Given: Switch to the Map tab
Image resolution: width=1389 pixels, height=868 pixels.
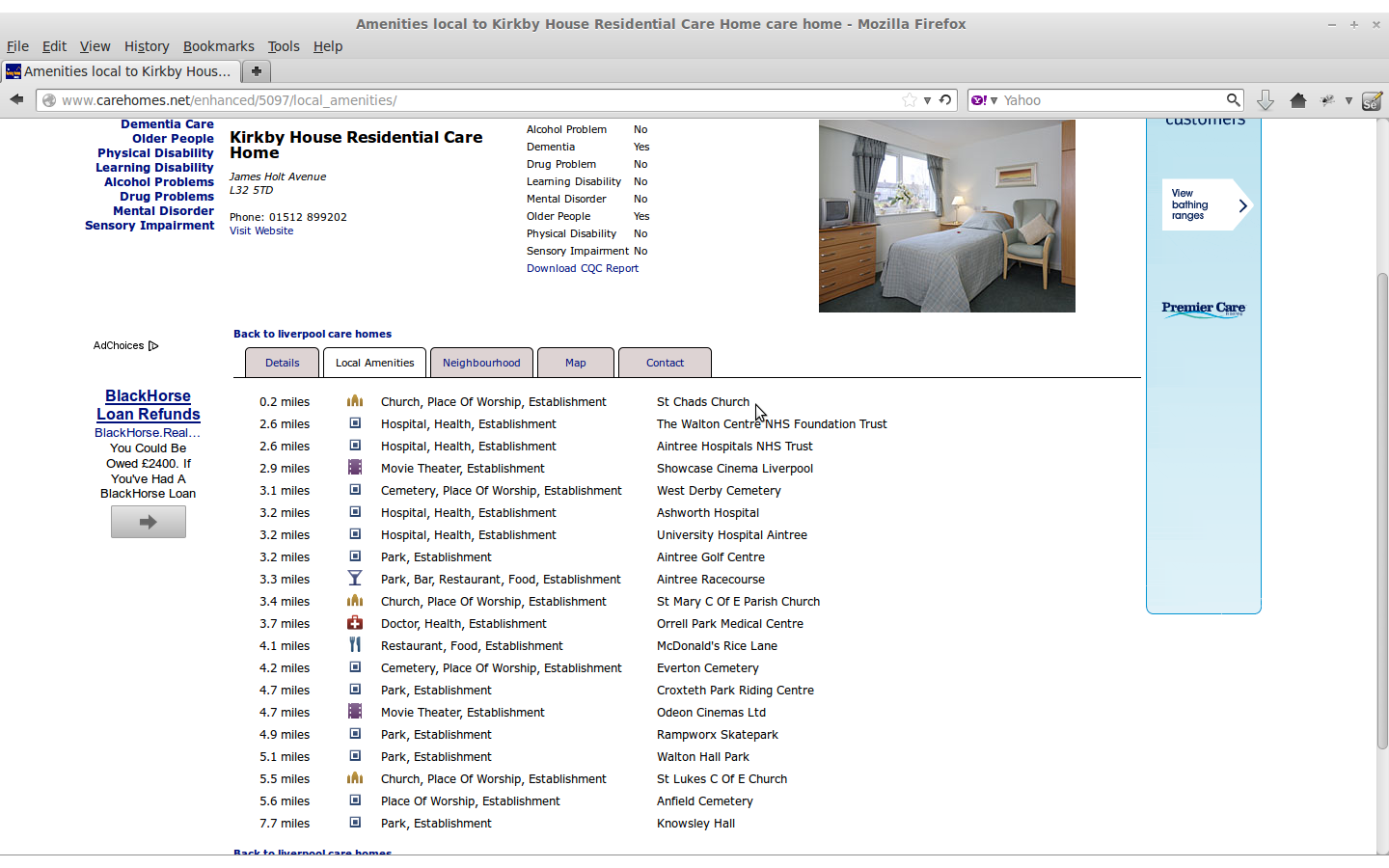Looking at the screenshot, I should pos(575,362).
